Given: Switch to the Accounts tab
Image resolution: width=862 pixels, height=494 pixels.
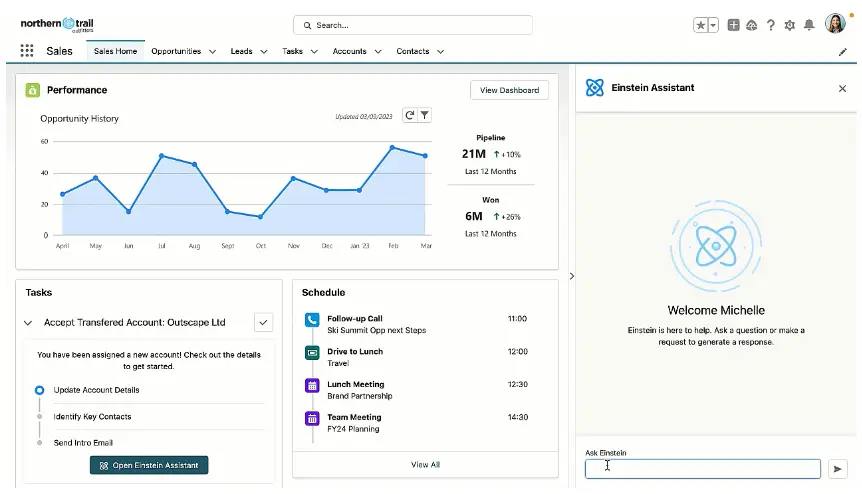Looking at the screenshot, I should coord(349,51).
